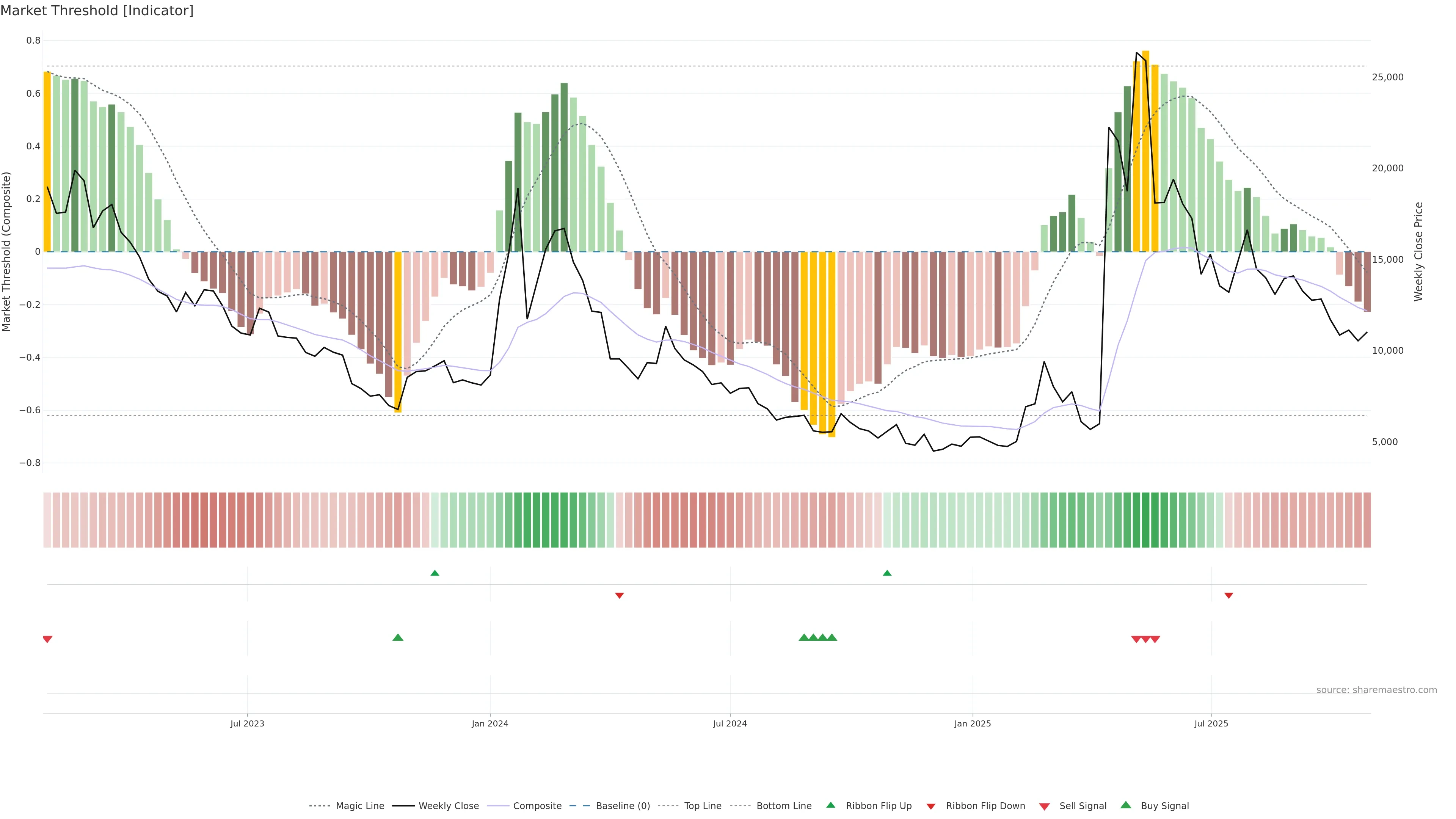Click the Jan 2025 x-axis date label
The image size is (1456, 819).
click(972, 723)
